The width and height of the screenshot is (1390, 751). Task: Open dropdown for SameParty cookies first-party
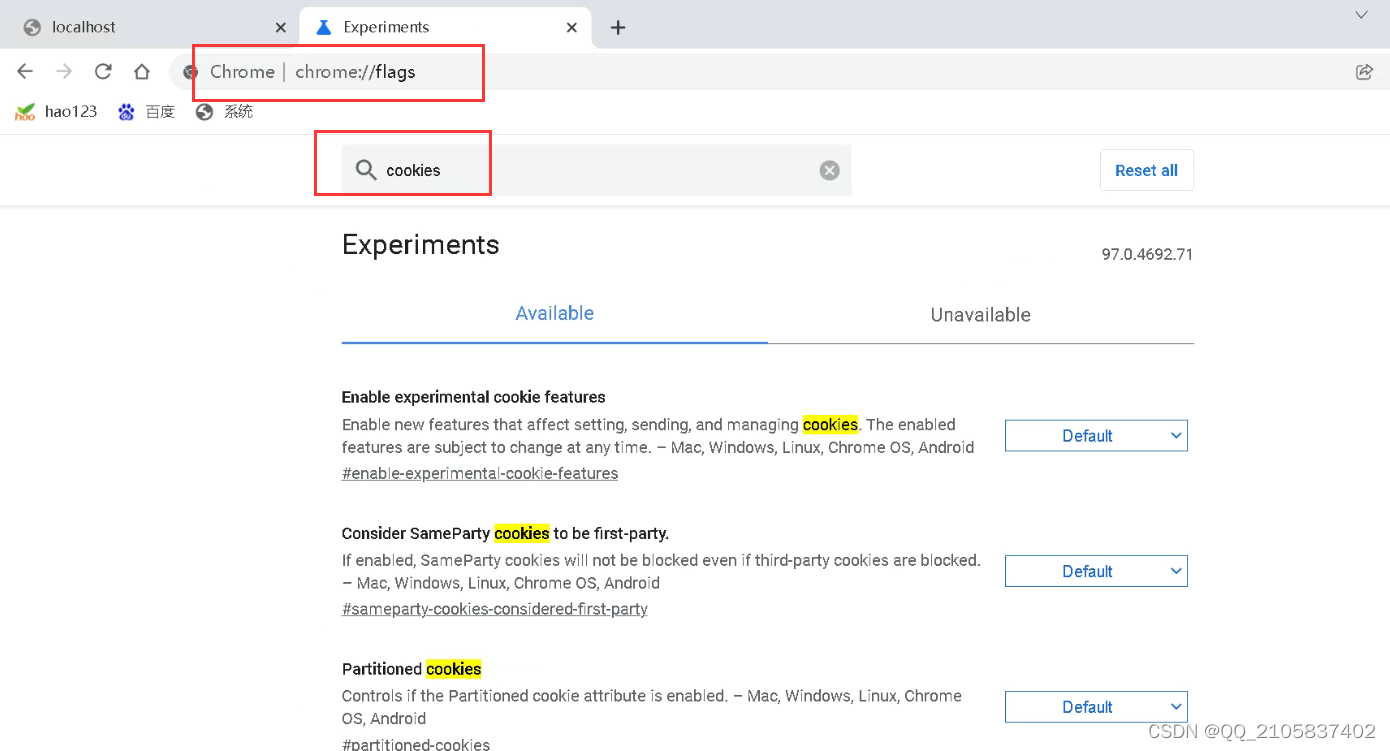1096,571
